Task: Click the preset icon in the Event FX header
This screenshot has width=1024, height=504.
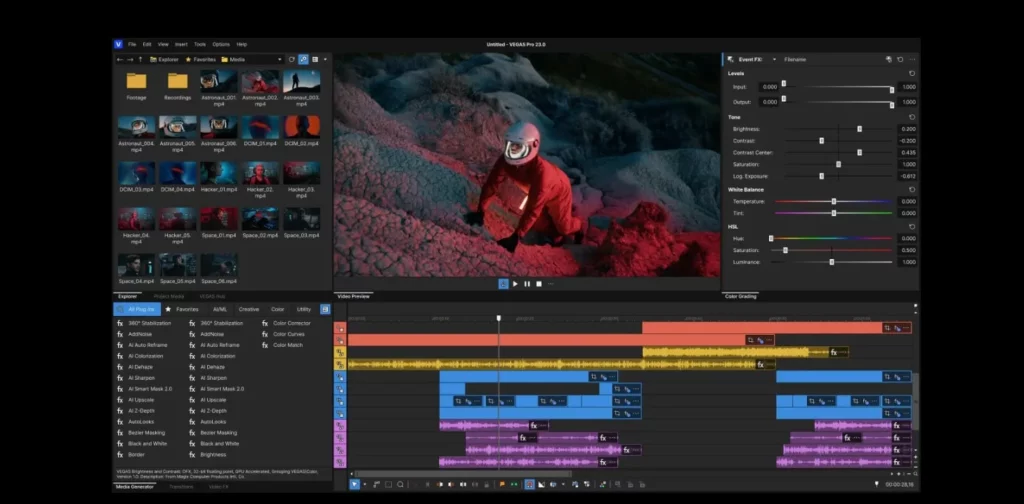Action: 889,59
